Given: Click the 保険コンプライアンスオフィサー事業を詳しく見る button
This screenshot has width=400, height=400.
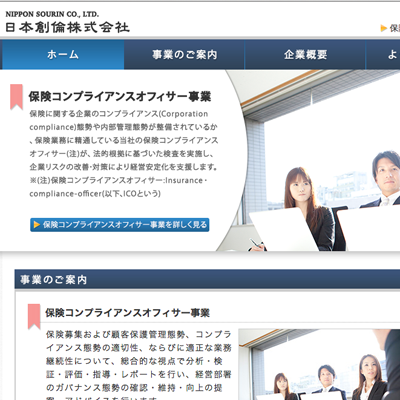Looking at the screenshot, I should (120, 225).
